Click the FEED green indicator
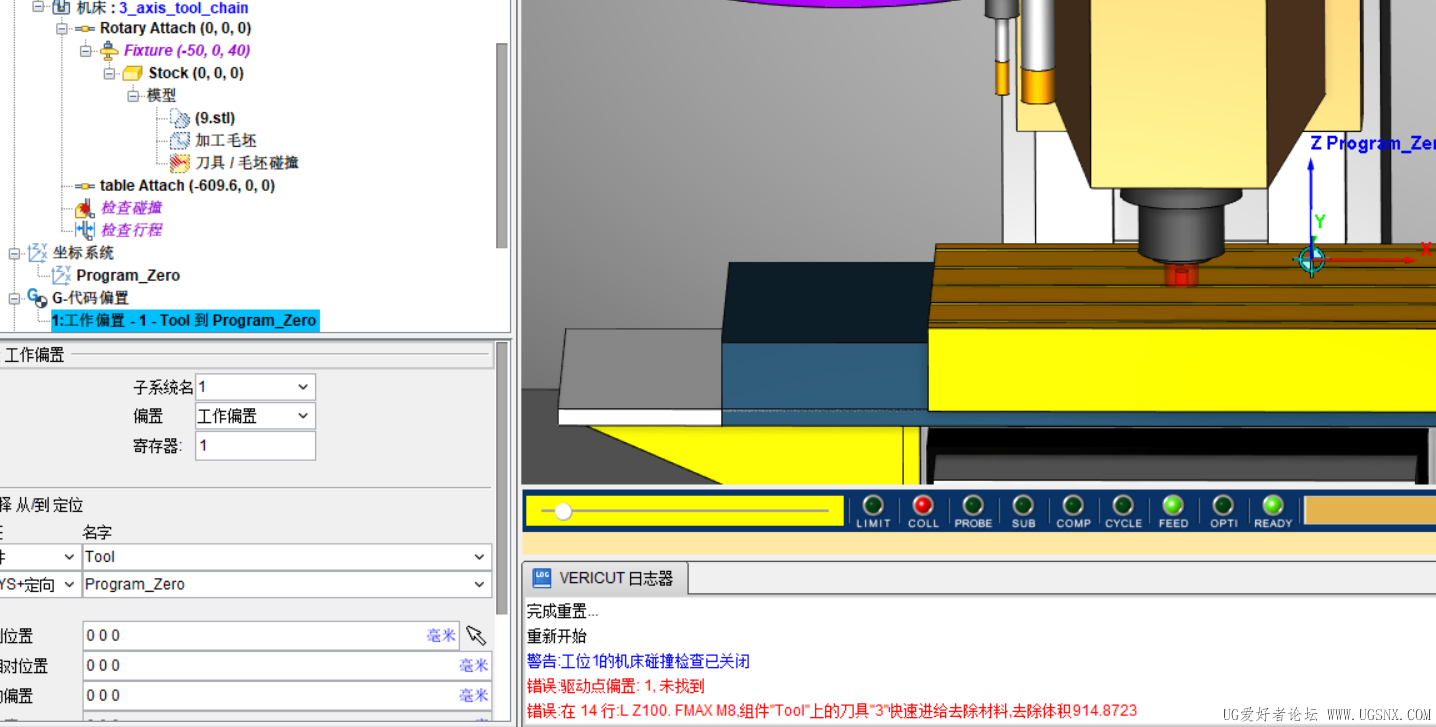This screenshot has width=1436, height=727. (1173, 505)
